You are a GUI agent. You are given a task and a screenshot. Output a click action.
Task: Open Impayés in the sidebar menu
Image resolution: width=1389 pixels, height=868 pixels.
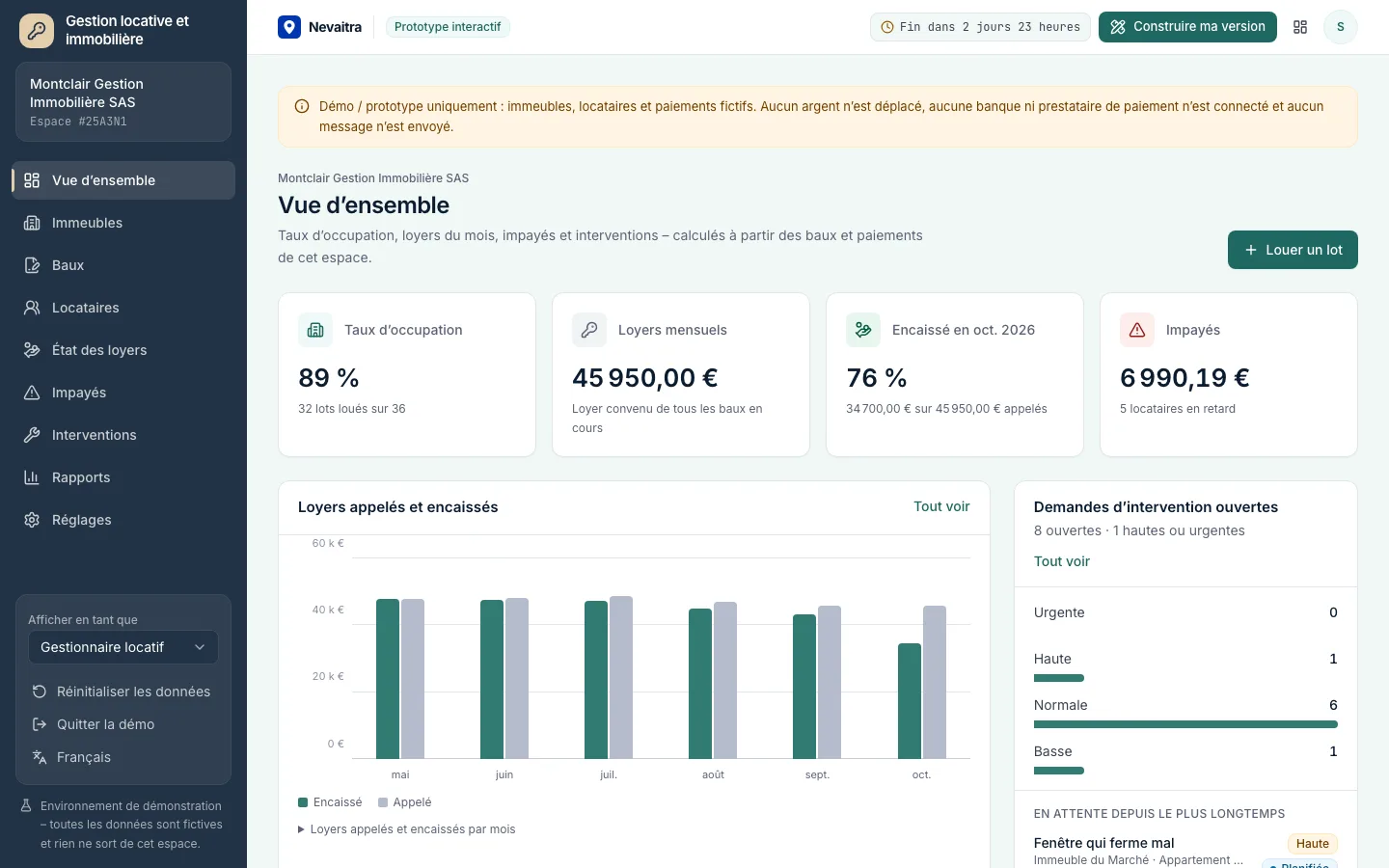123,393
